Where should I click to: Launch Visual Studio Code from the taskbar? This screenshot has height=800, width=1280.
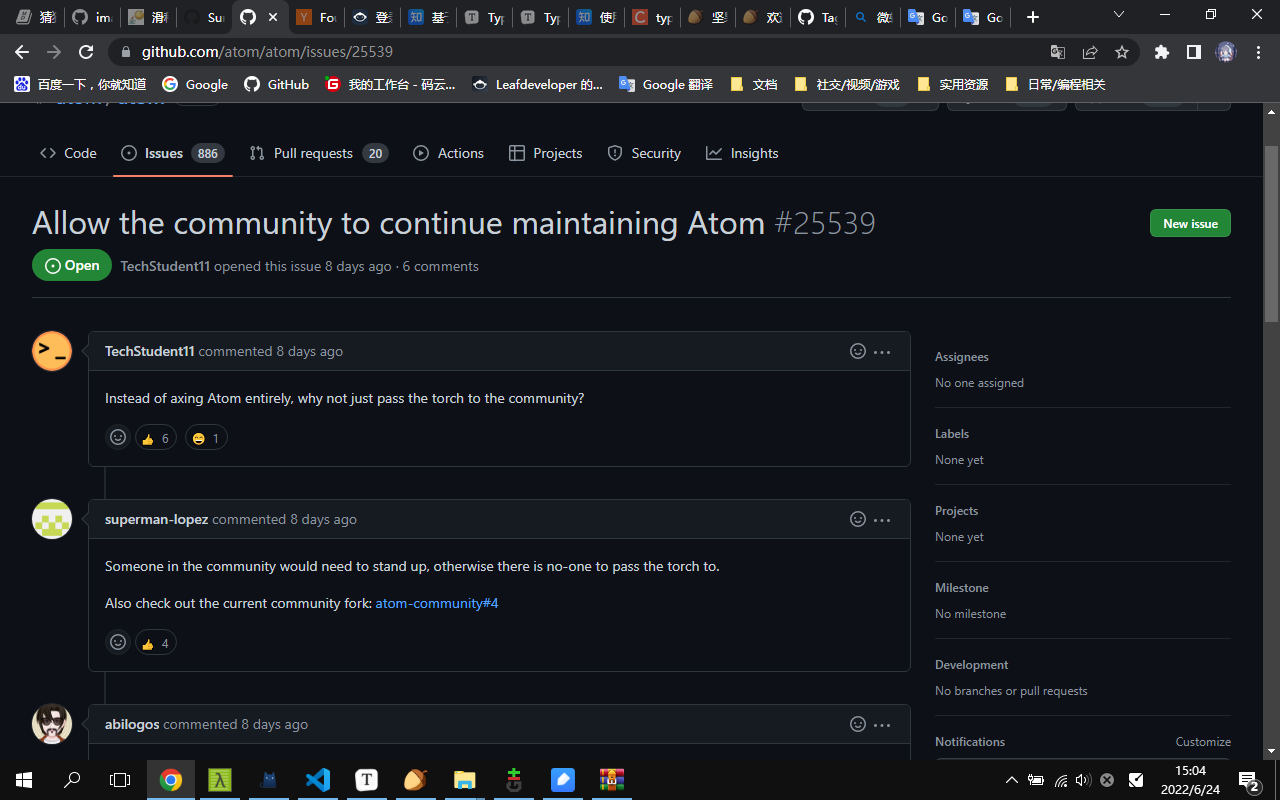point(318,780)
